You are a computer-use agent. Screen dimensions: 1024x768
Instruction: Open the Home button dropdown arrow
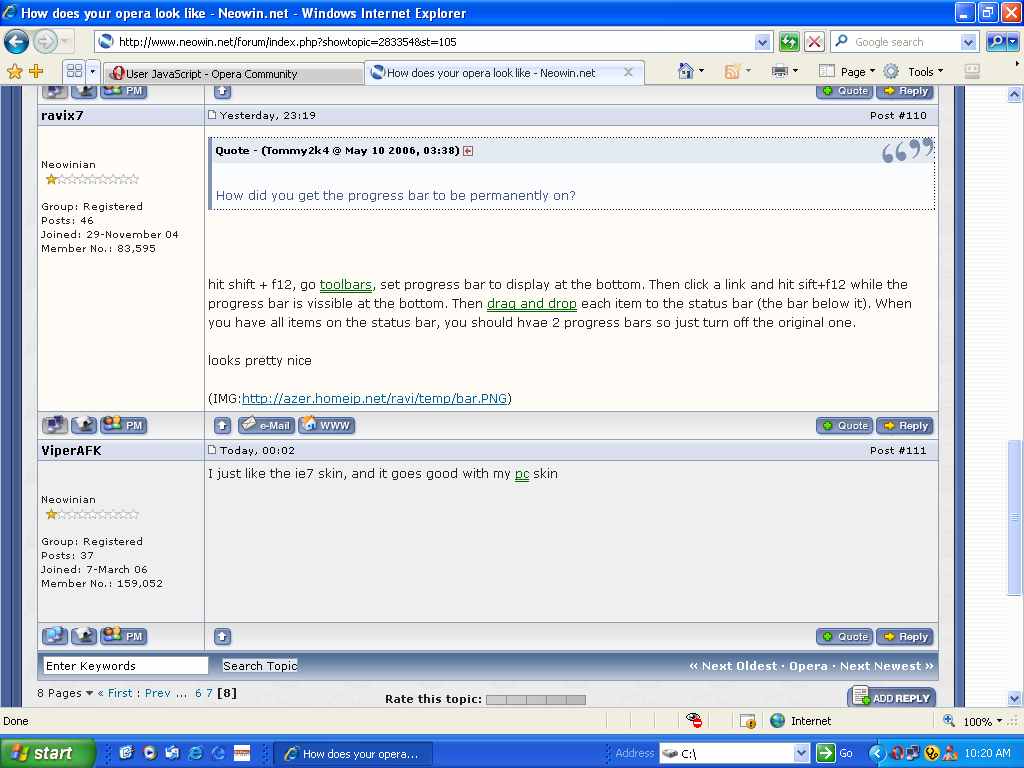click(x=701, y=71)
